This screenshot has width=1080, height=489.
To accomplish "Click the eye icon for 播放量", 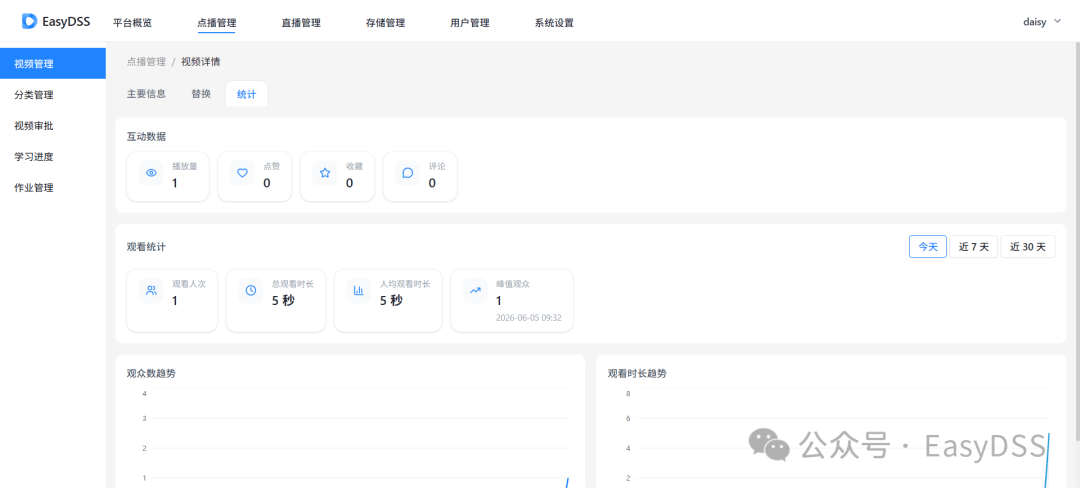I will 152,173.
